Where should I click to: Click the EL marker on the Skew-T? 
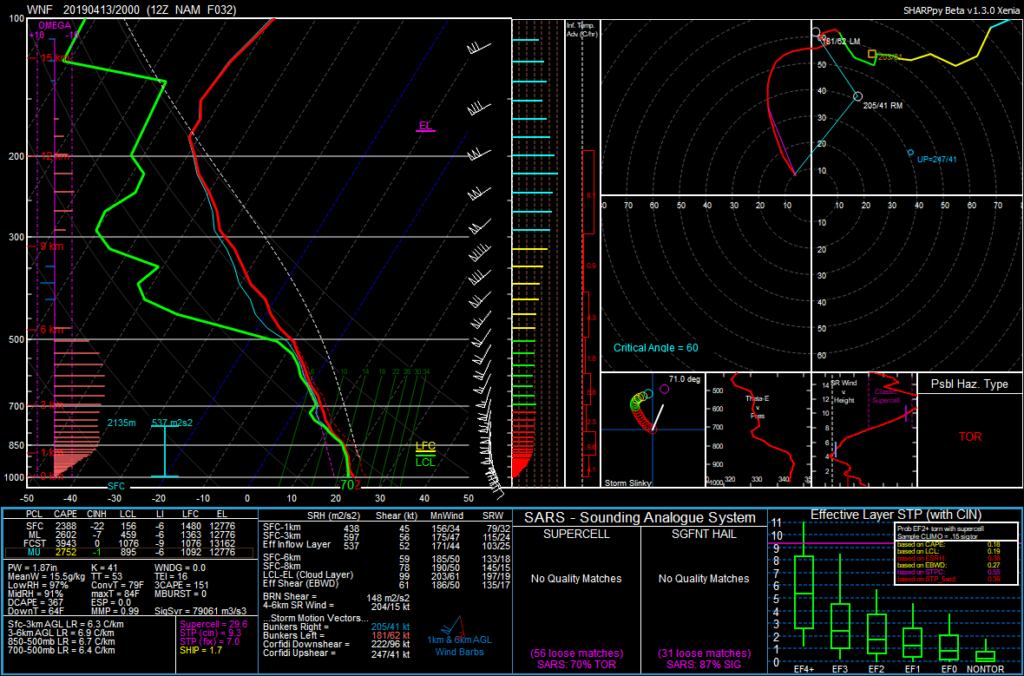pos(425,126)
